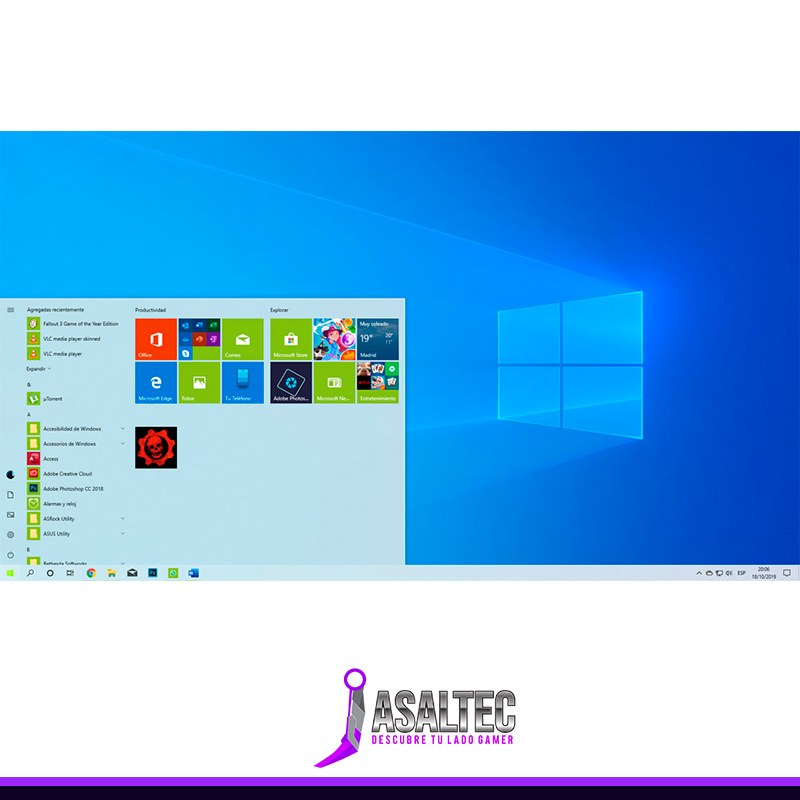Screen dimensions: 800x800
Task: Switch ESP input language indicator
Action: click(x=741, y=573)
